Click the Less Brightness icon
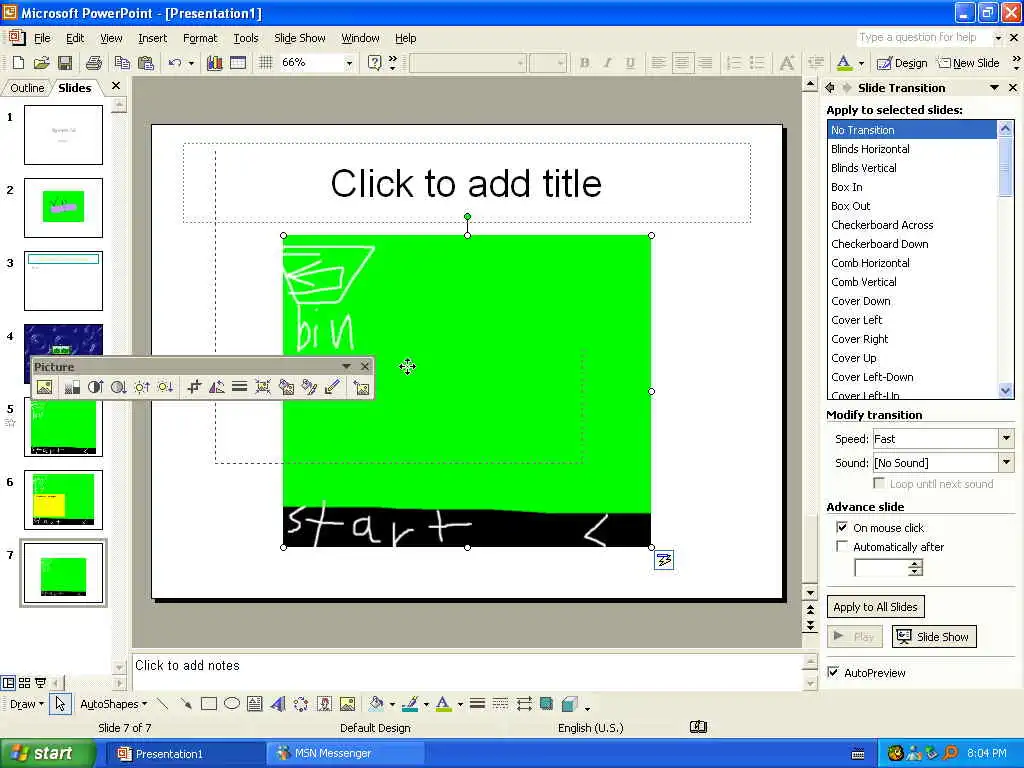The image size is (1024, 768). [165, 387]
